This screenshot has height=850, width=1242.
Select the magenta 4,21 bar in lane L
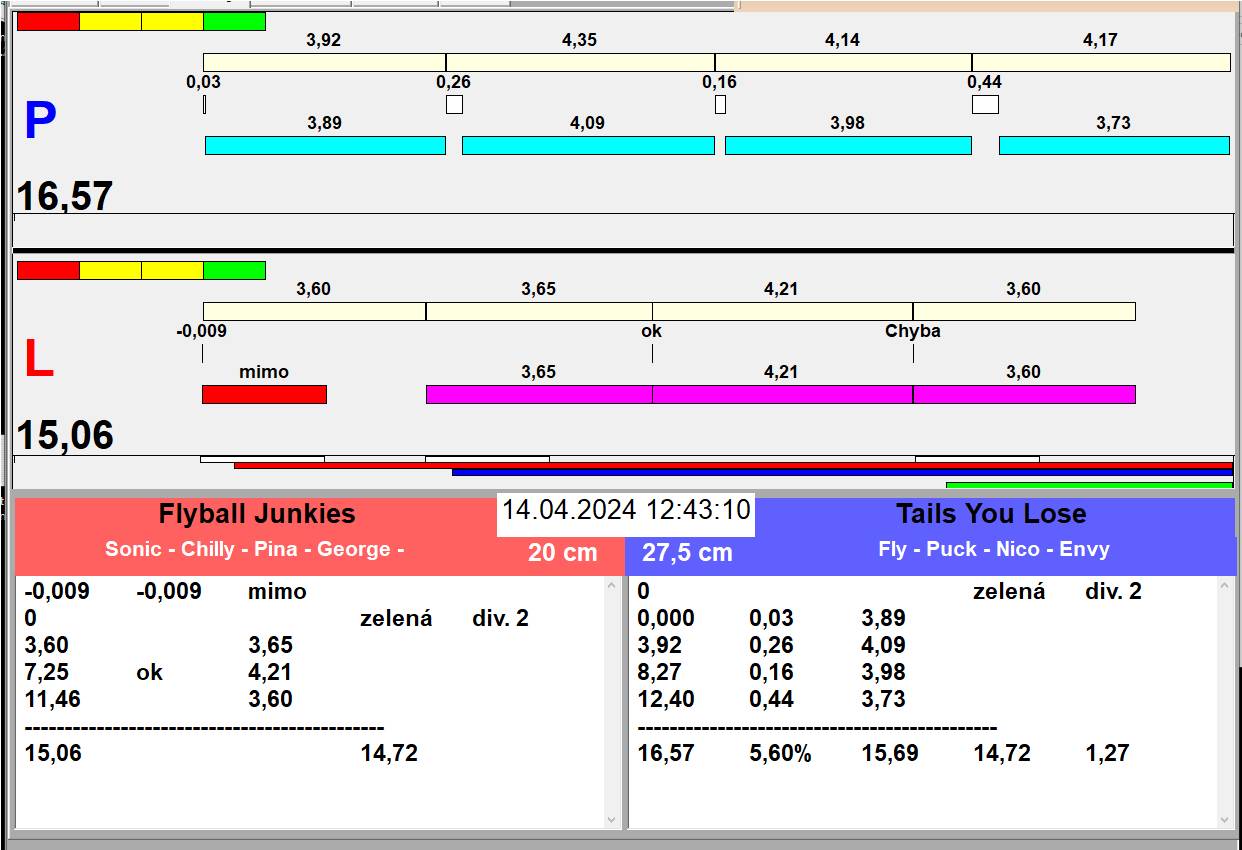782,394
